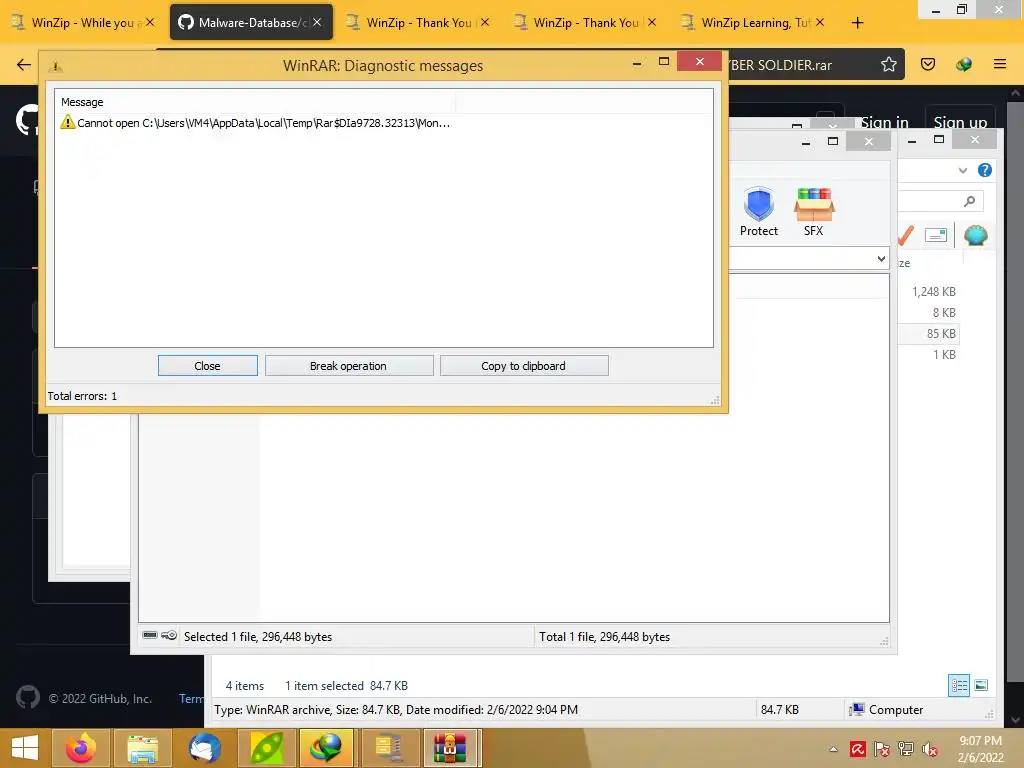Open Thunderbird from the taskbar

click(204, 748)
